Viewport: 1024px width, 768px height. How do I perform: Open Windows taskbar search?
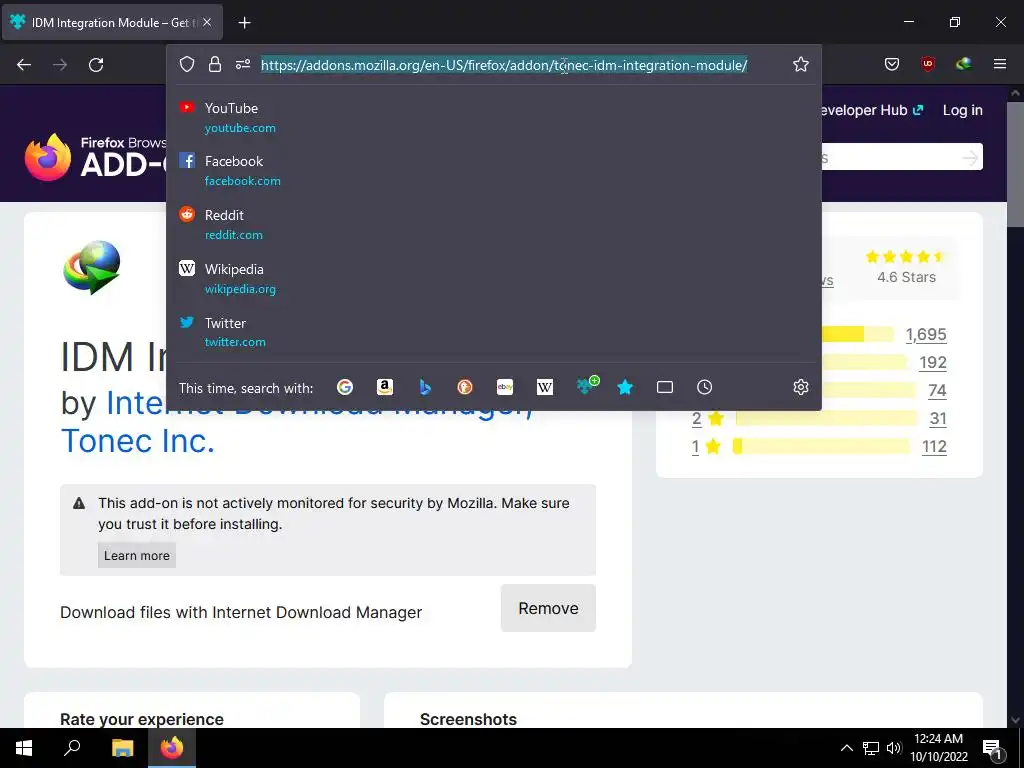[x=72, y=748]
